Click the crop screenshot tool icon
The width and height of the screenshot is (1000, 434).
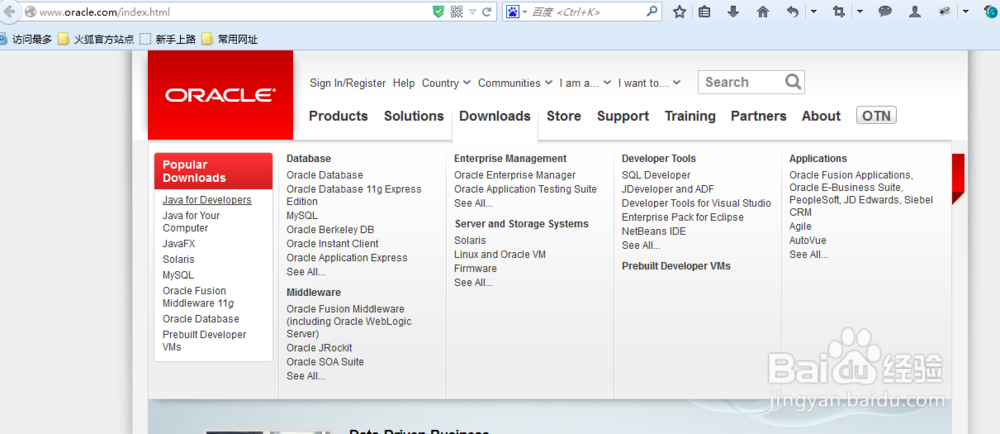click(x=837, y=11)
